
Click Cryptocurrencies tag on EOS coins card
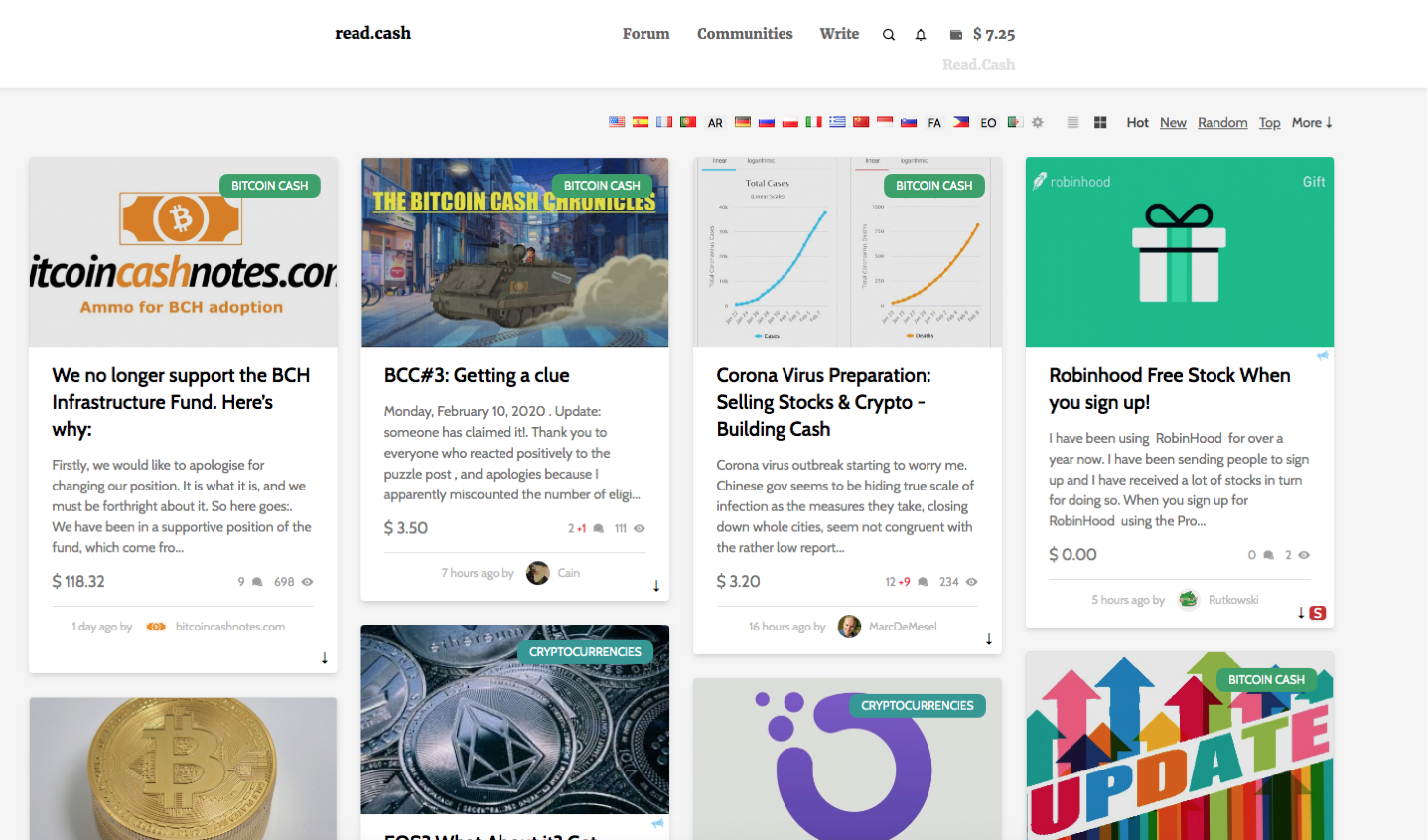[x=586, y=652]
